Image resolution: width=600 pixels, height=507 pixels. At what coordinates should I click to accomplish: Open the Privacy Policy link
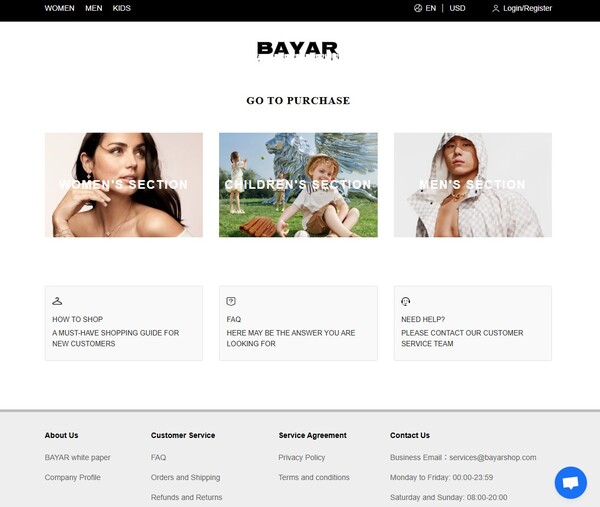[302, 457]
